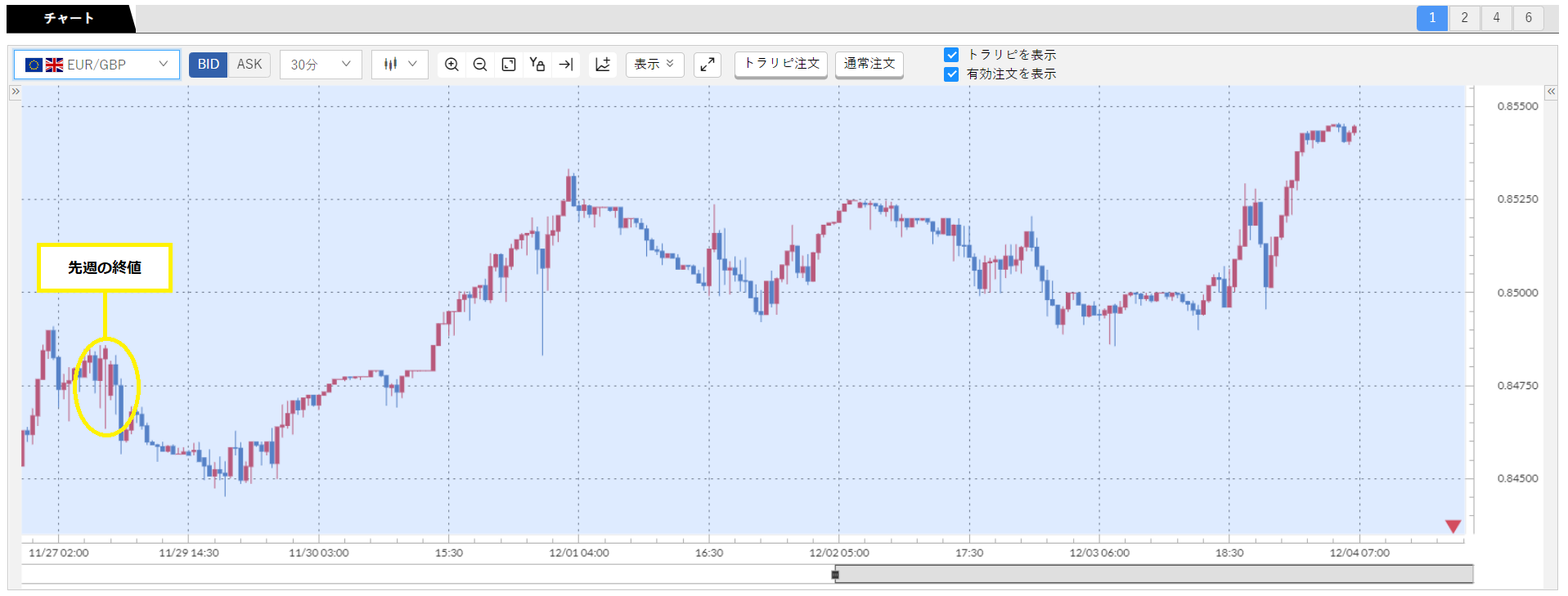
Task: Click 12/01 04:00 time label
Action: 579,553
